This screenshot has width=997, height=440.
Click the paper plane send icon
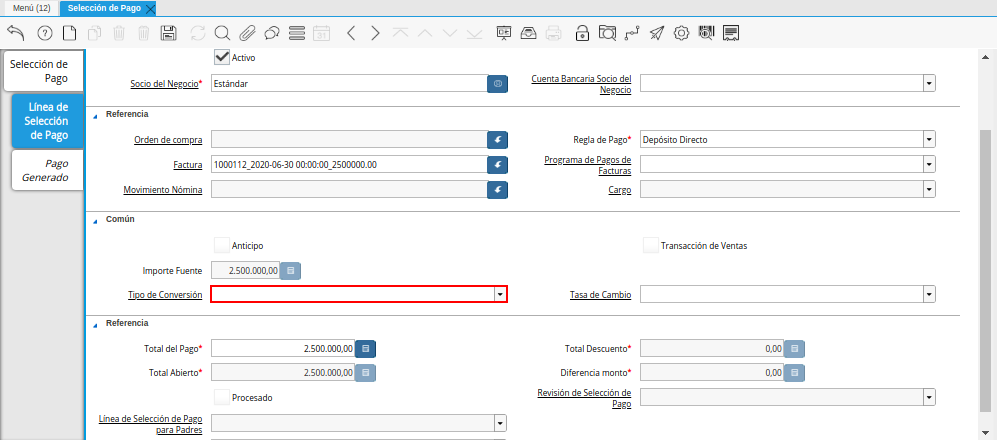click(x=656, y=33)
